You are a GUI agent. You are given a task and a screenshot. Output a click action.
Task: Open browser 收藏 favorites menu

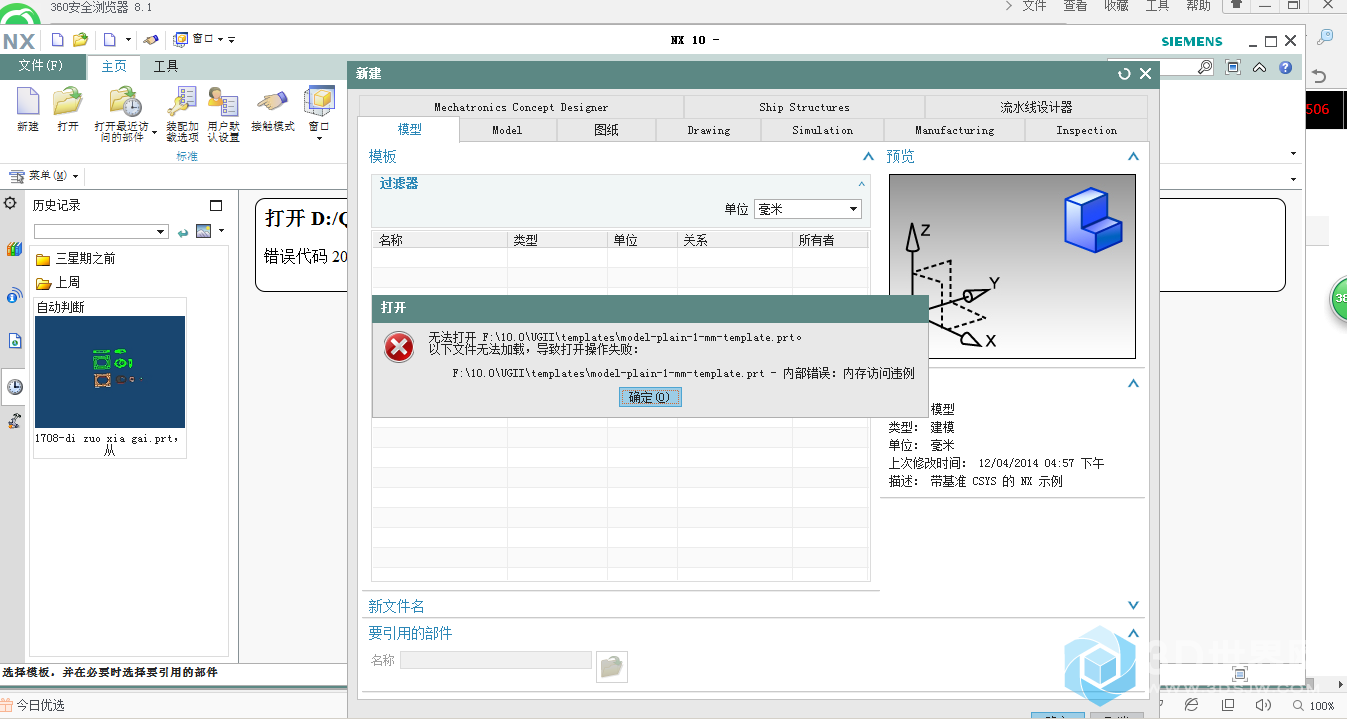coord(1116,6)
